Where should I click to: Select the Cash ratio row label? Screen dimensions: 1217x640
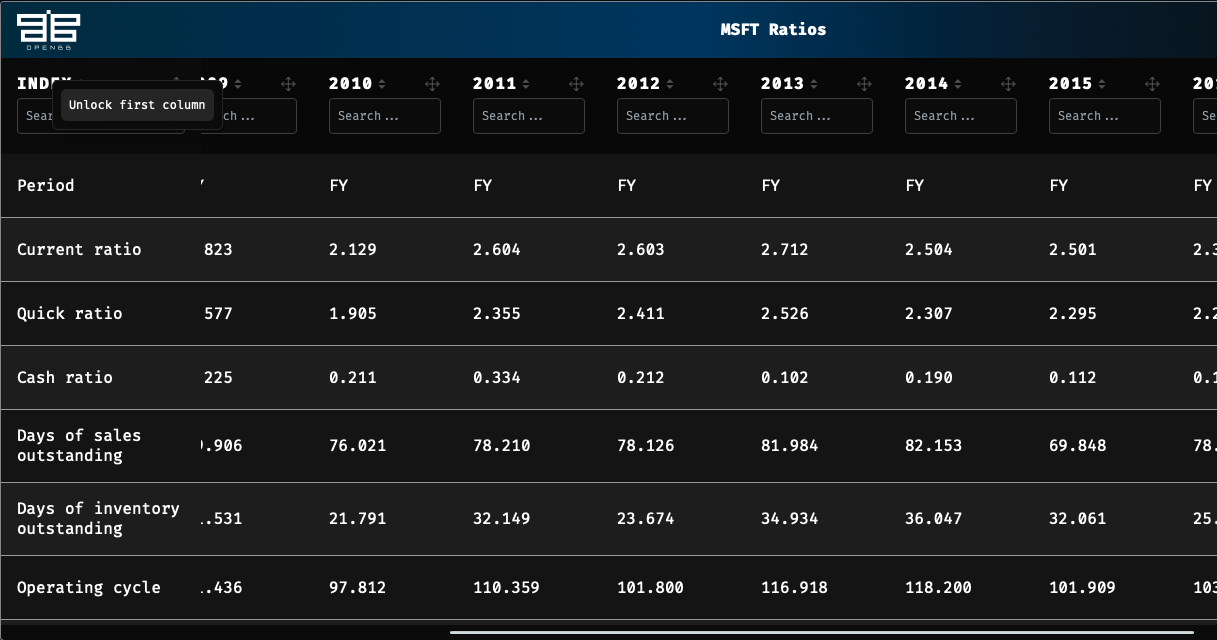point(65,377)
